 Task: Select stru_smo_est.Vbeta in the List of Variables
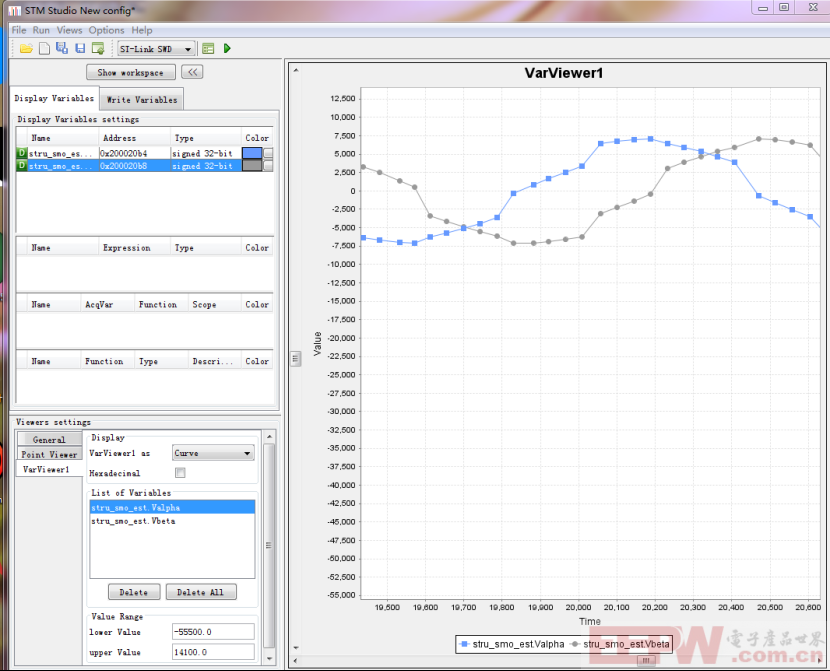[x=173, y=521]
